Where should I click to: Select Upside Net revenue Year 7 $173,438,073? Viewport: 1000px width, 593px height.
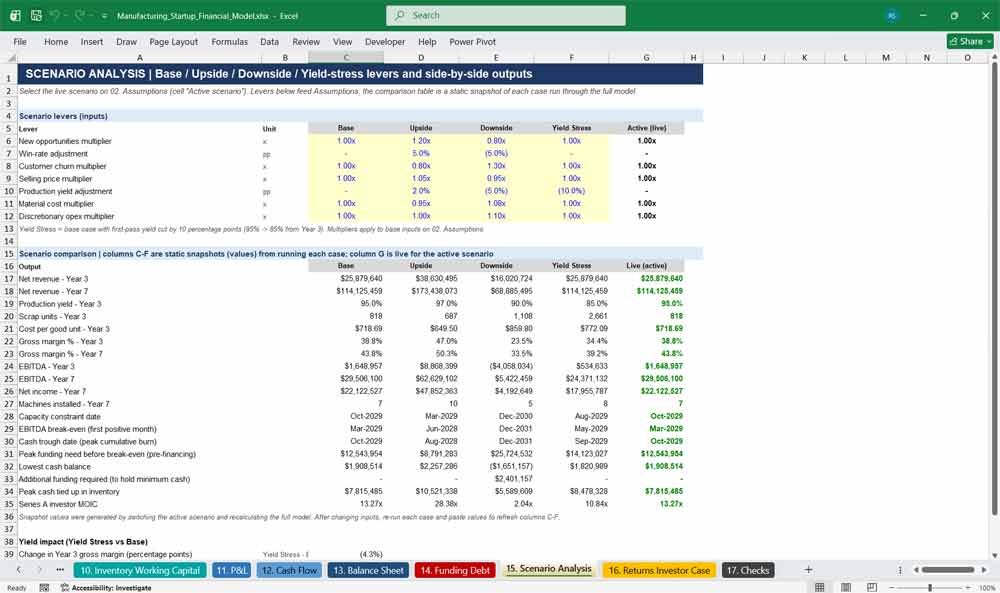(421, 291)
